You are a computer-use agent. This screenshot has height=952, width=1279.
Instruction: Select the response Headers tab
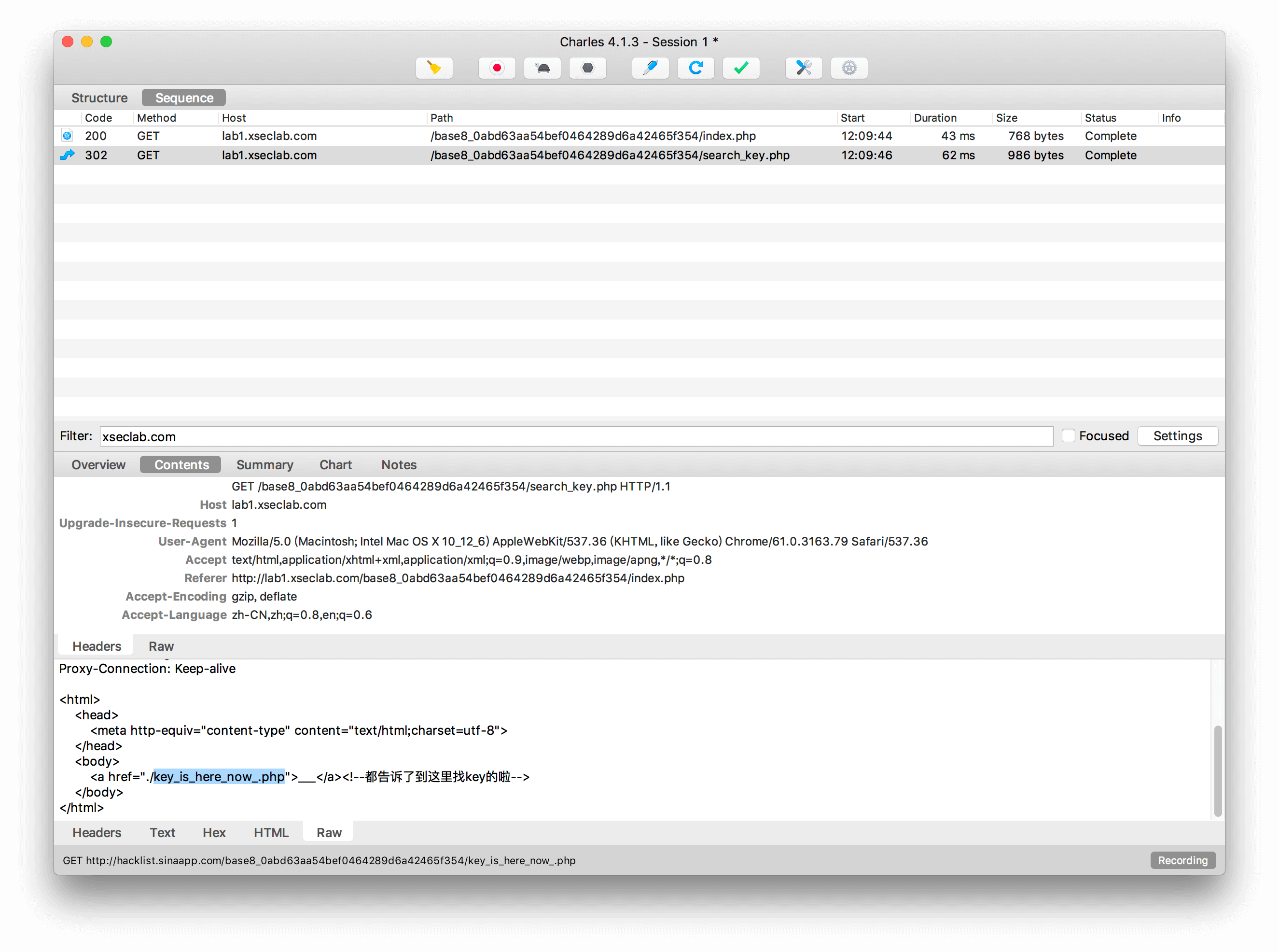point(97,833)
